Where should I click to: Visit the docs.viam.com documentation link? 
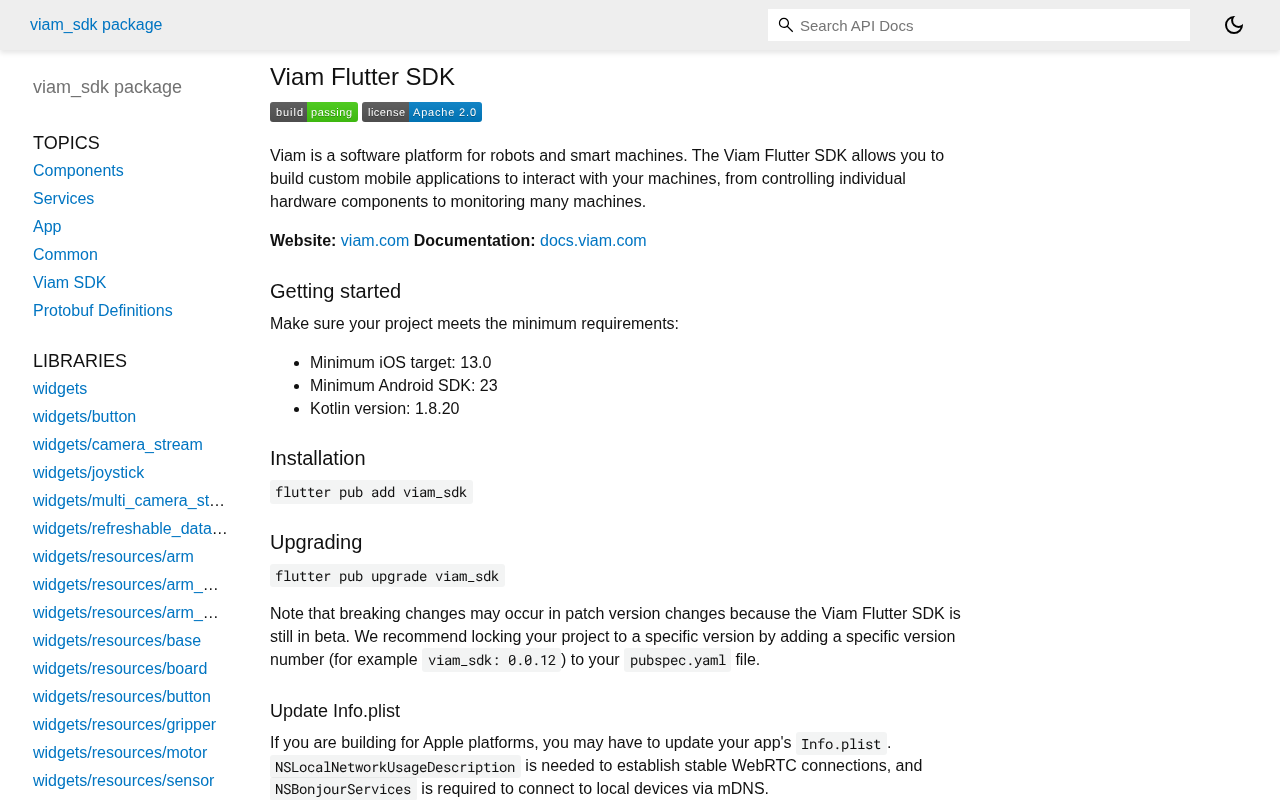click(593, 240)
